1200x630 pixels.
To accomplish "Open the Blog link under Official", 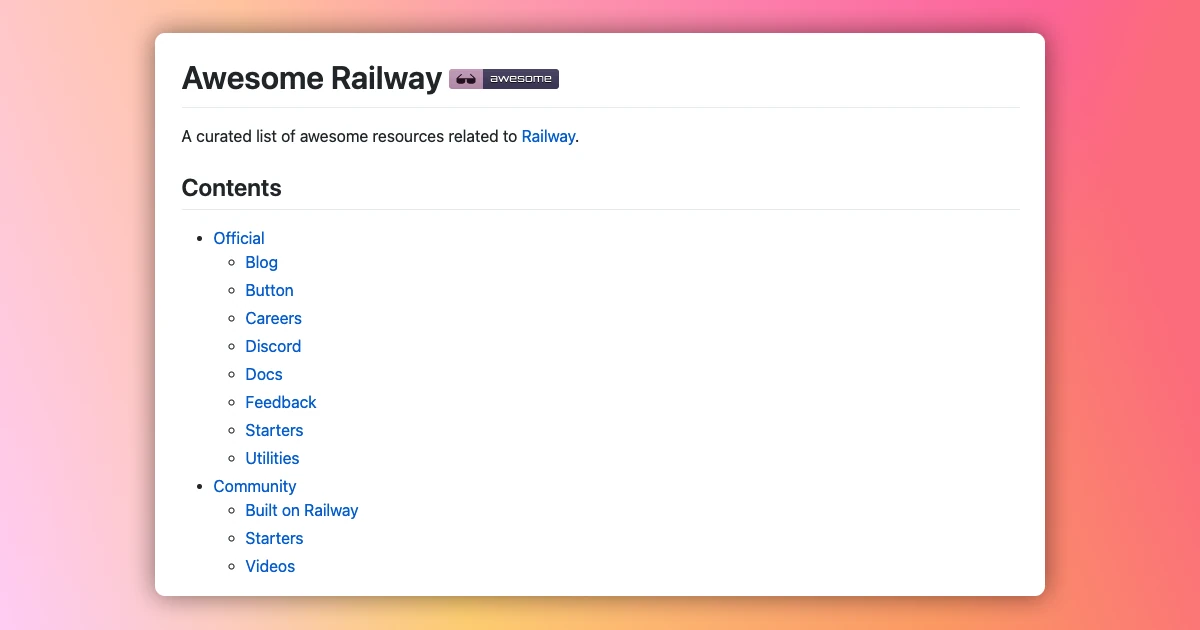I will [x=262, y=262].
